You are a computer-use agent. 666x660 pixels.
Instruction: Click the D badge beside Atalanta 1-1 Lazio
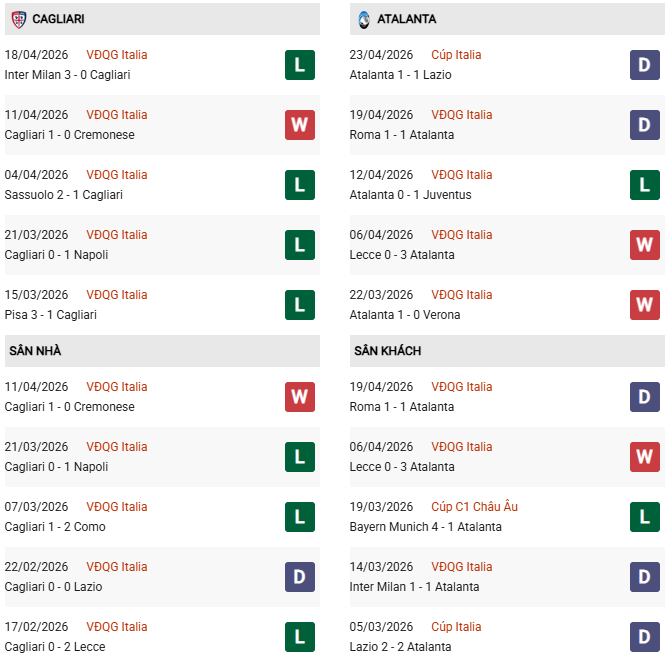coord(645,65)
